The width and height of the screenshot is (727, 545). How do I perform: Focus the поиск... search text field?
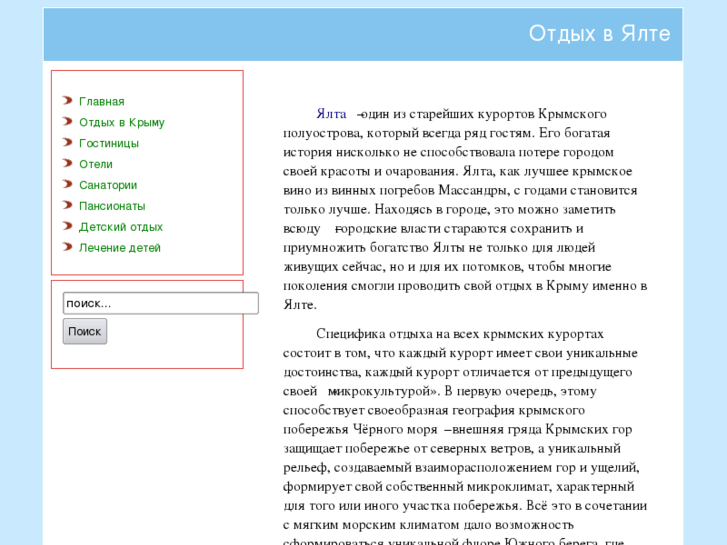click(x=160, y=303)
